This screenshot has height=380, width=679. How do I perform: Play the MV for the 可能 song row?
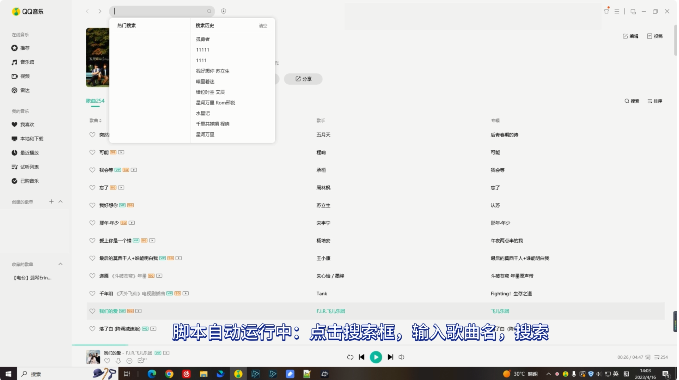pyautogui.click(x=121, y=152)
